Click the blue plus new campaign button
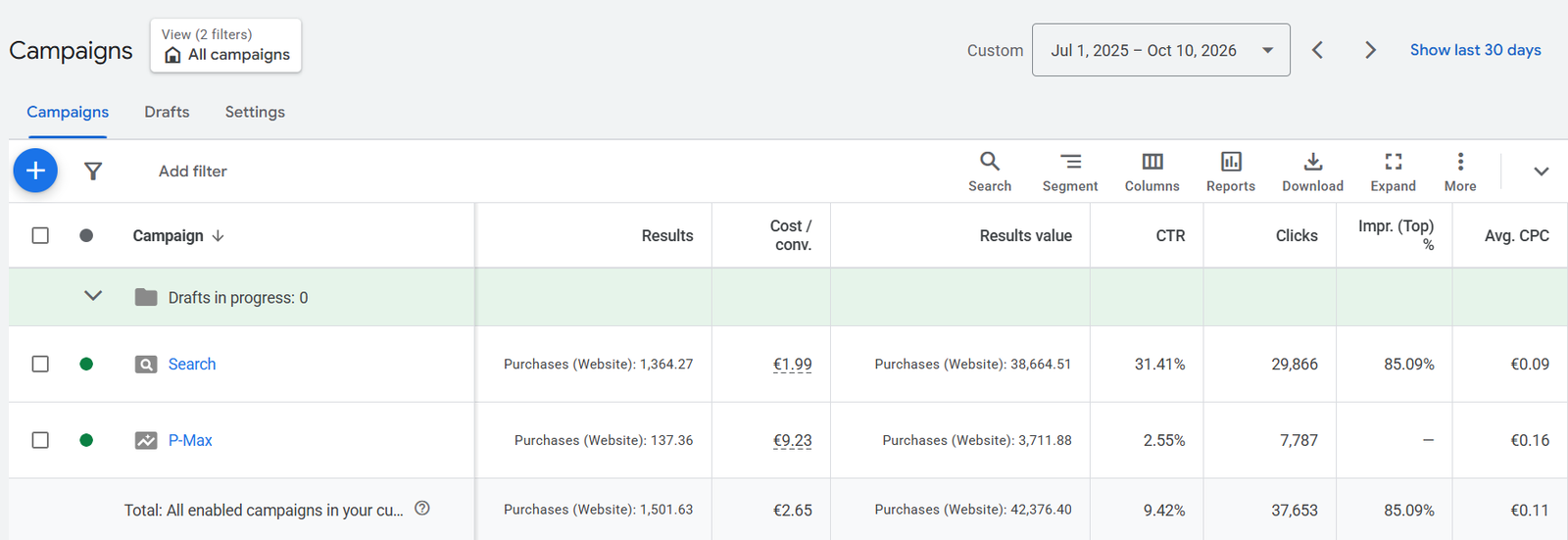This screenshot has height=540, width=1568. (x=35, y=171)
